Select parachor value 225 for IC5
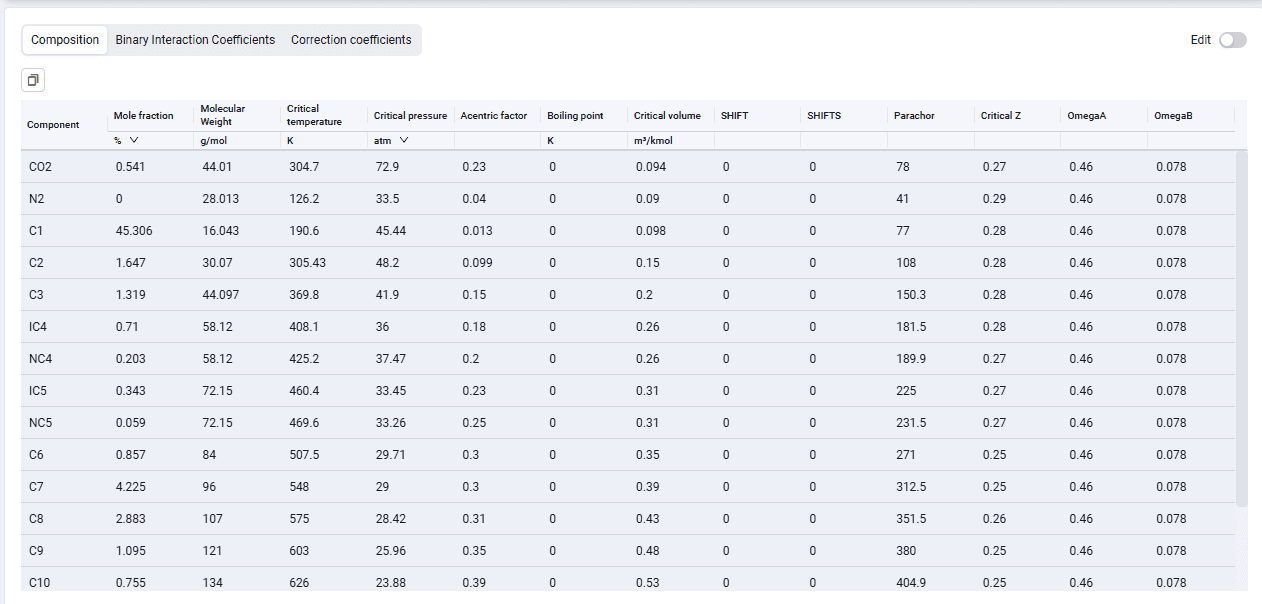The width and height of the screenshot is (1262, 604). [x=906, y=391]
